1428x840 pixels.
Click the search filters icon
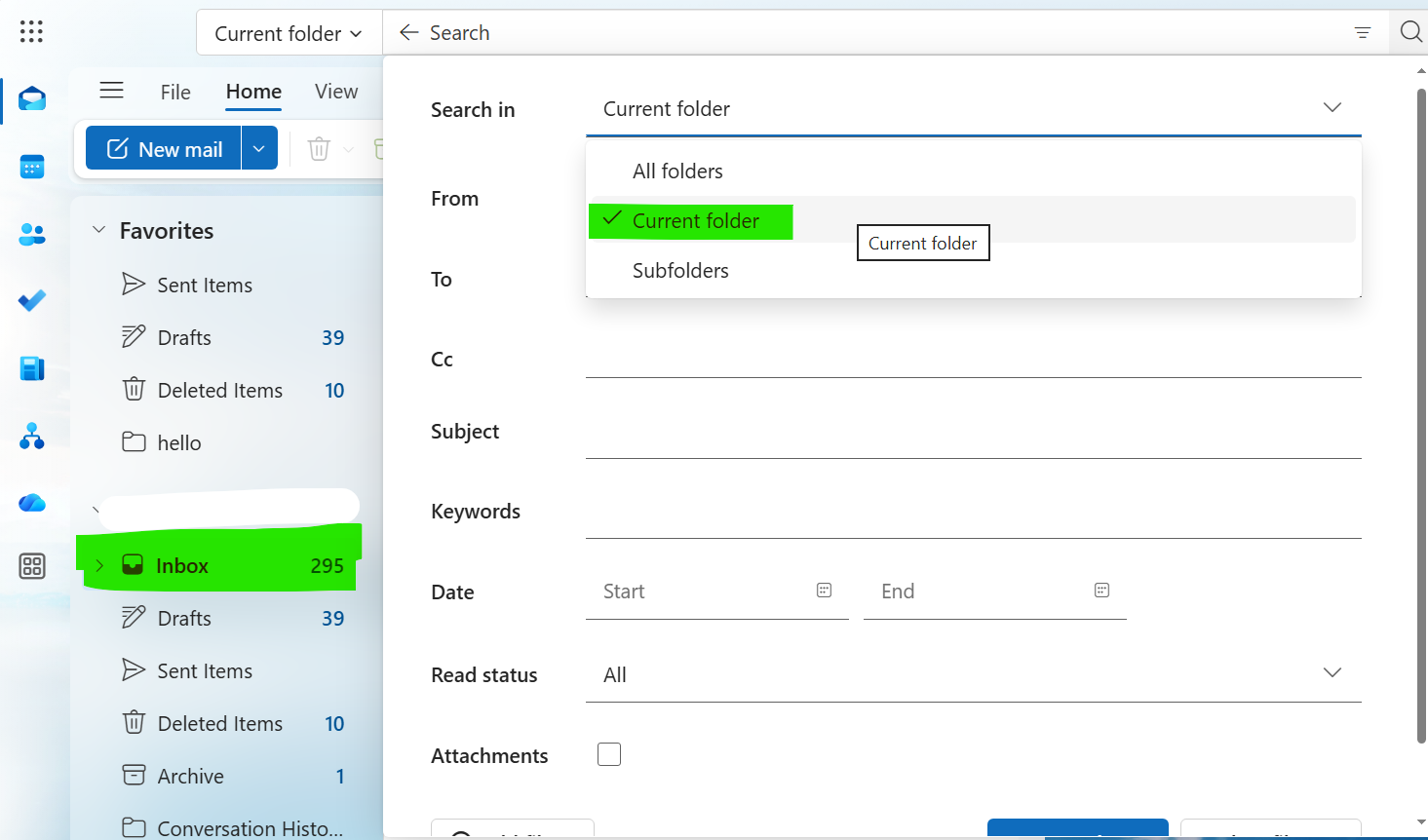(x=1363, y=33)
